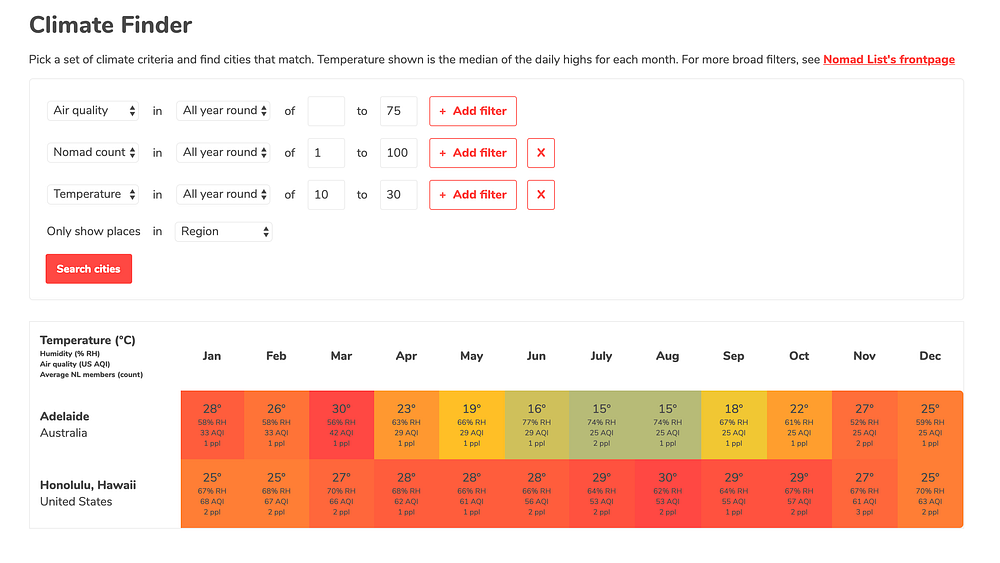Focus the empty Air quality minimum field
Image resolution: width=1000 pixels, height=563 pixels.
tap(326, 111)
